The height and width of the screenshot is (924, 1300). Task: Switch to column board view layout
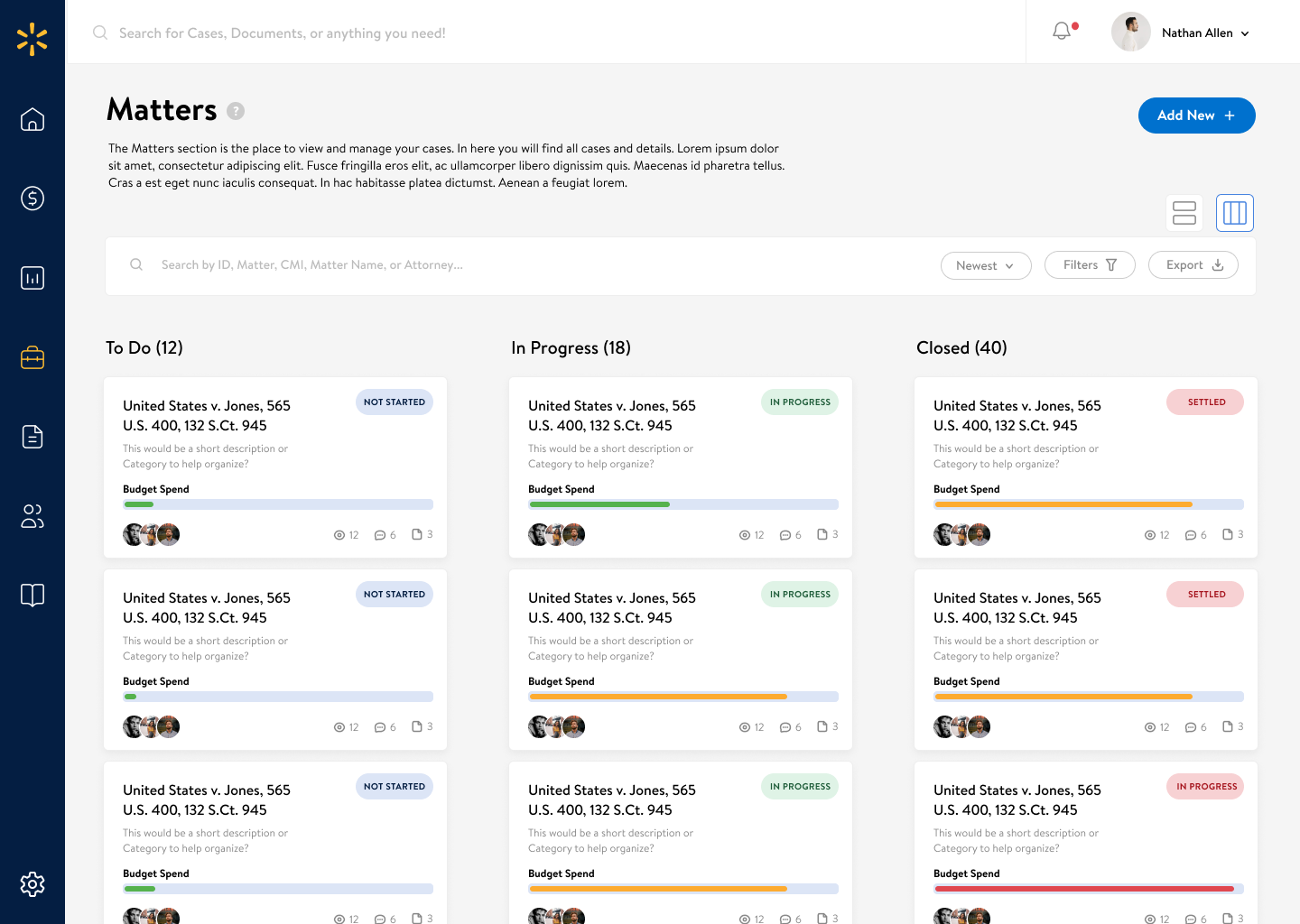(1234, 213)
